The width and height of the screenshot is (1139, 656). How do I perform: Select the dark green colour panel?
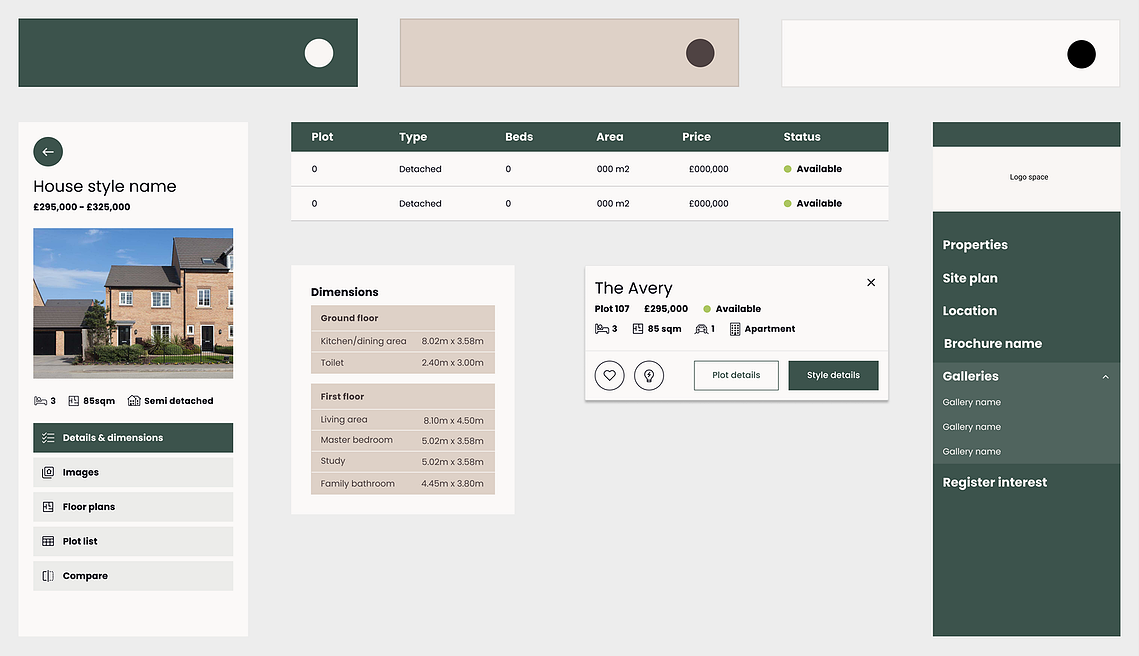click(188, 53)
